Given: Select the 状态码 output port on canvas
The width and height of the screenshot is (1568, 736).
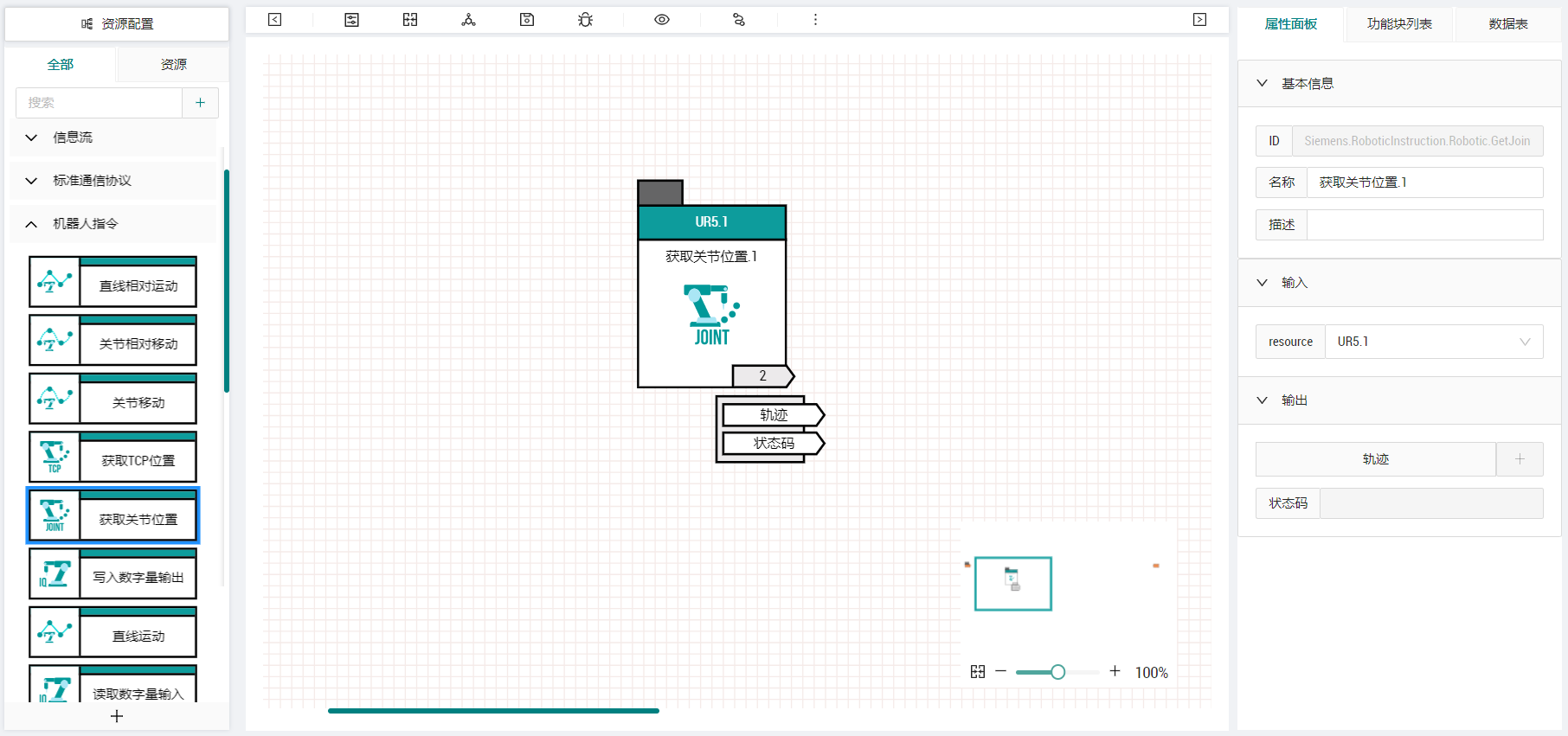Looking at the screenshot, I should point(773,444).
